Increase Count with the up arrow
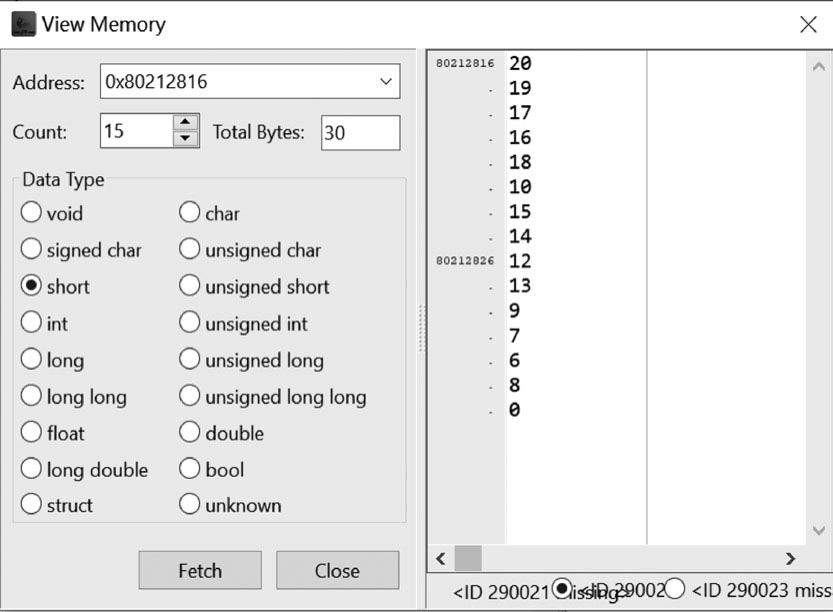Viewport: 833px width, 612px height. coord(185,122)
